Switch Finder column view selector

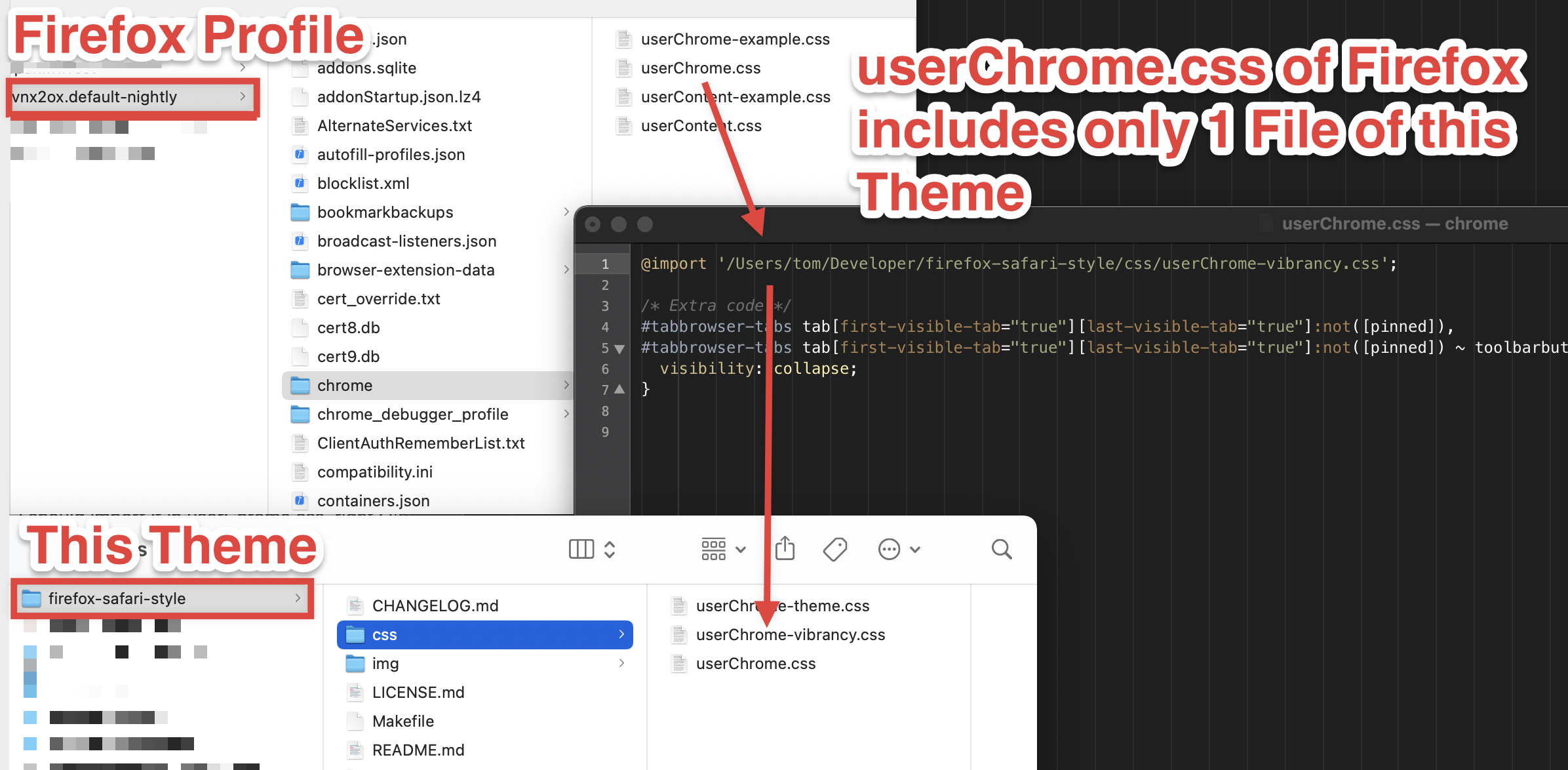pos(592,549)
